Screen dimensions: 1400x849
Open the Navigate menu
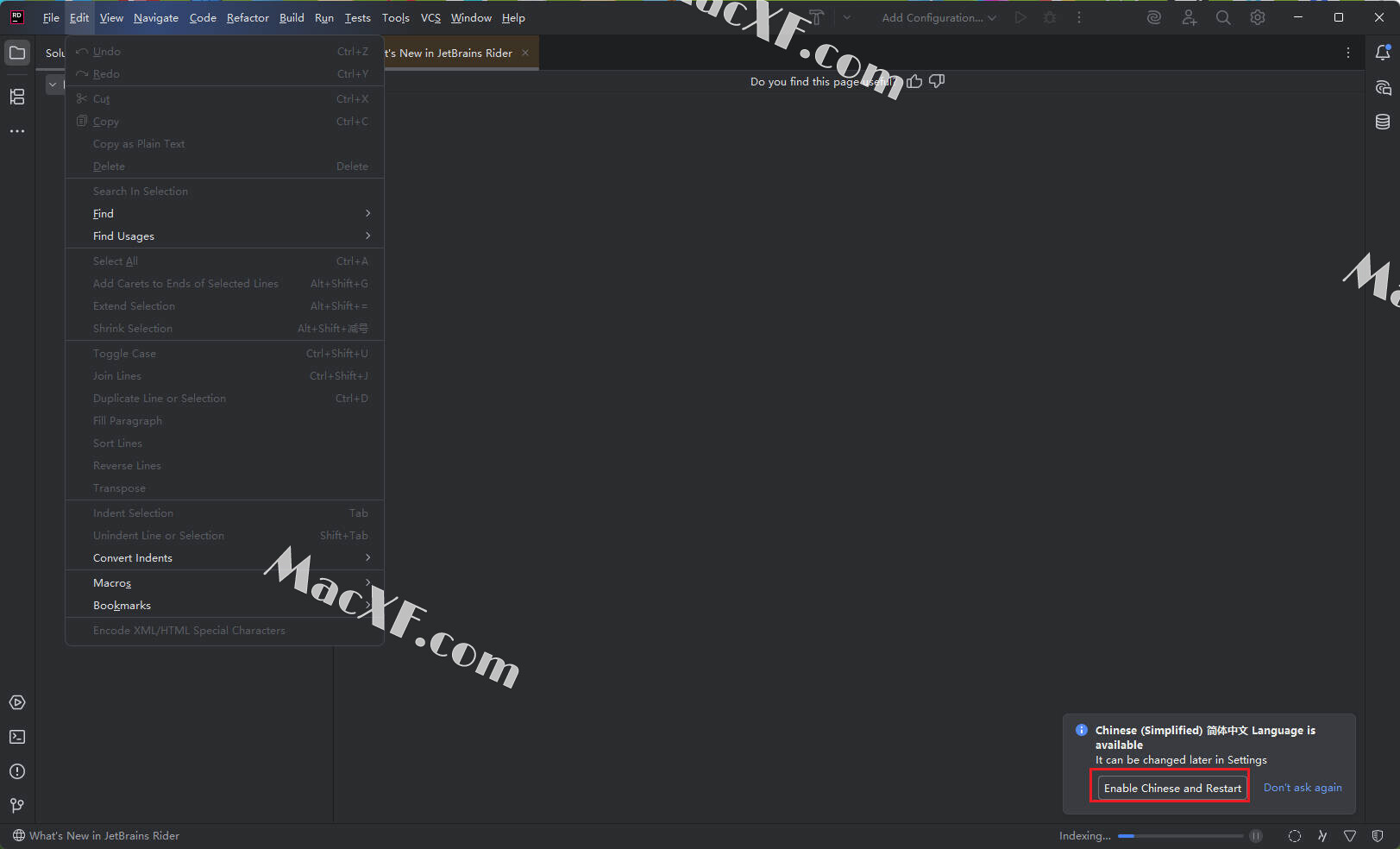(x=156, y=17)
